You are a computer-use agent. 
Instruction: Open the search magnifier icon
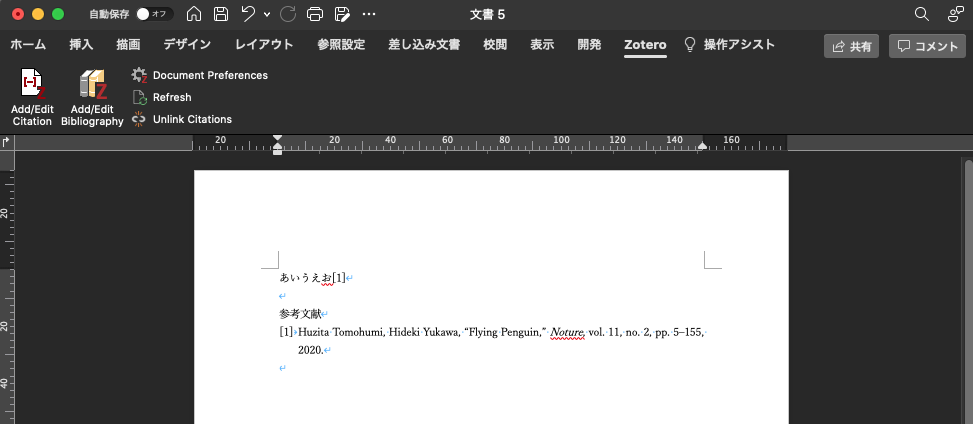[922, 14]
